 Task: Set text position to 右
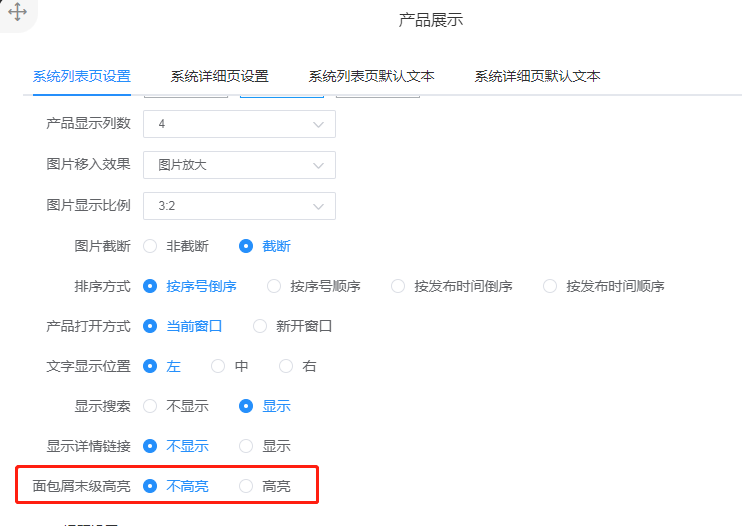tap(286, 366)
